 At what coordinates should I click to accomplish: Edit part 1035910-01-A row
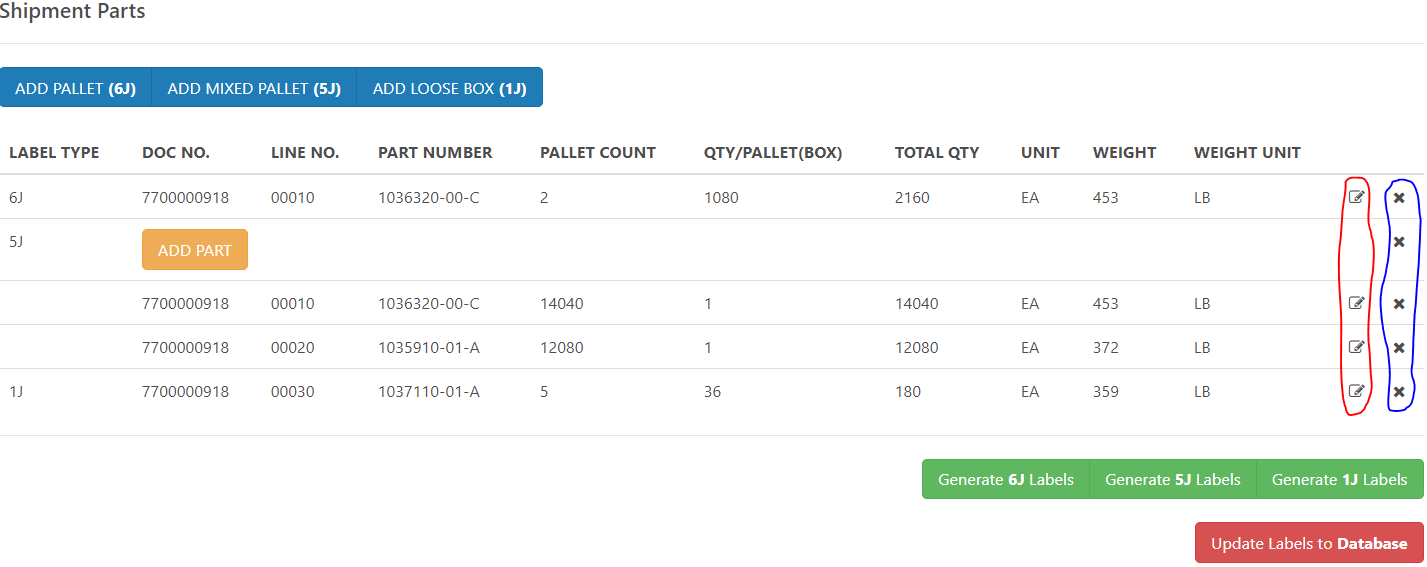(1356, 347)
